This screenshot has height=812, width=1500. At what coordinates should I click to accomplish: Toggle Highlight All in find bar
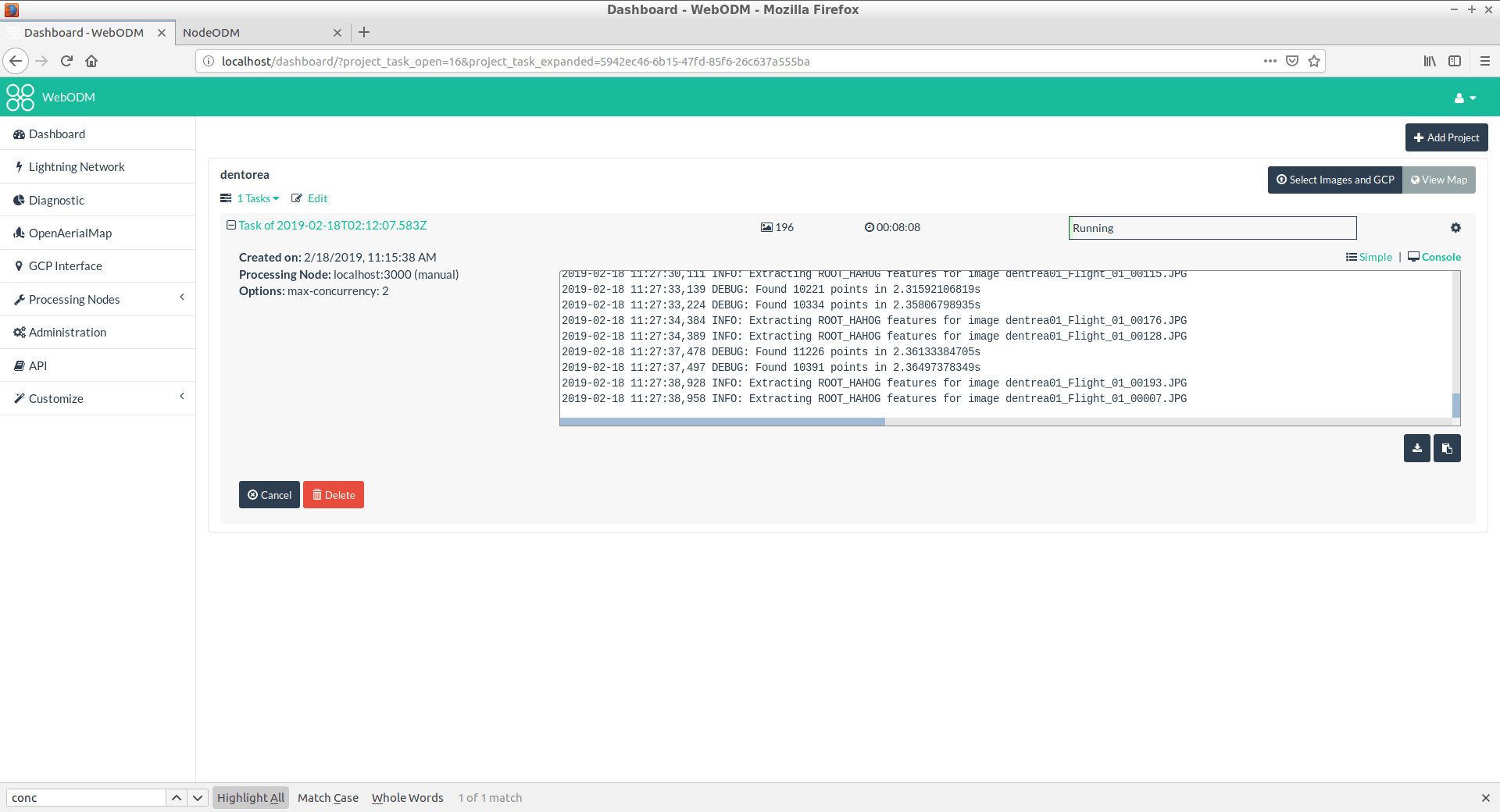pyautogui.click(x=251, y=798)
